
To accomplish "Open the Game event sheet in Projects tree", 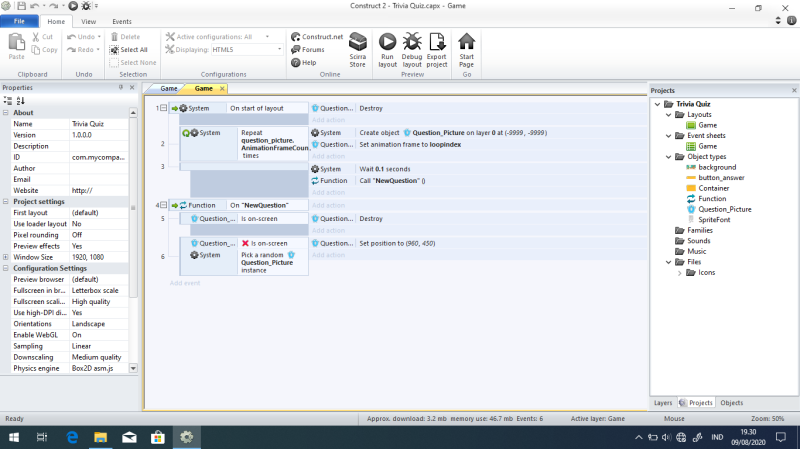I will 707,146.
